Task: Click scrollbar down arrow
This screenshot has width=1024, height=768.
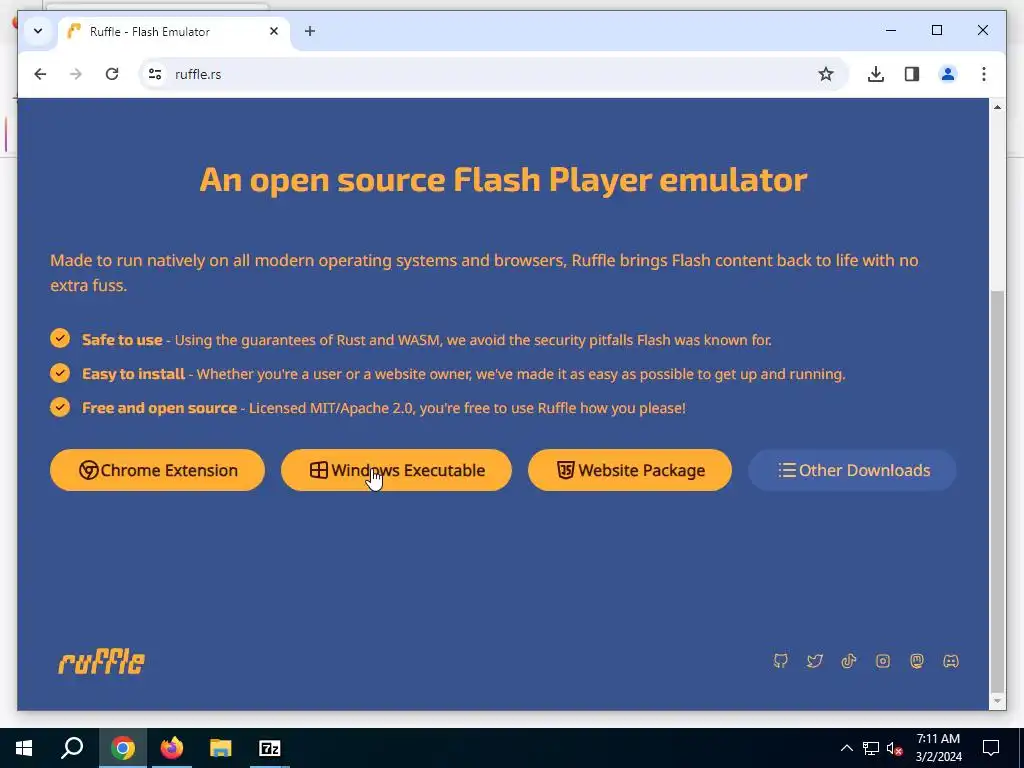Action: (x=997, y=701)
